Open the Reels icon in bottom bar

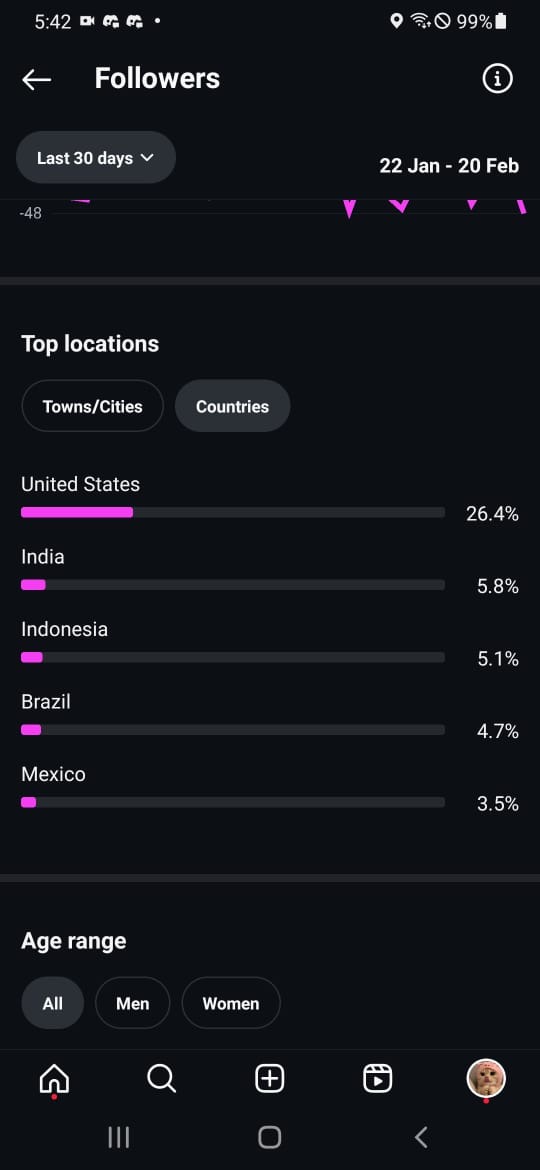point(377,1078)
